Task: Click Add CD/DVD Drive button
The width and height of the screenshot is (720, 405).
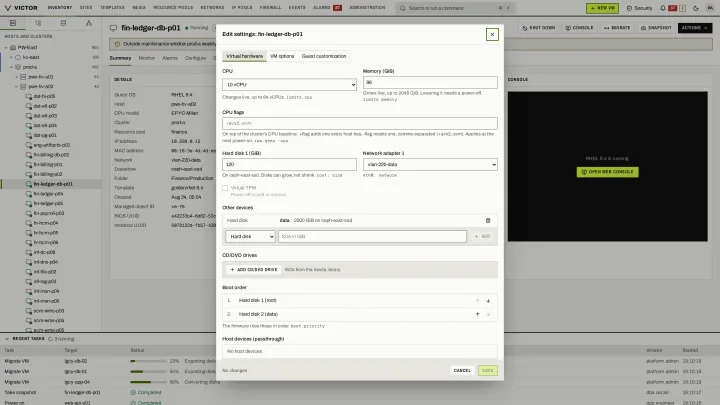Action: click(x=253, y=270)
